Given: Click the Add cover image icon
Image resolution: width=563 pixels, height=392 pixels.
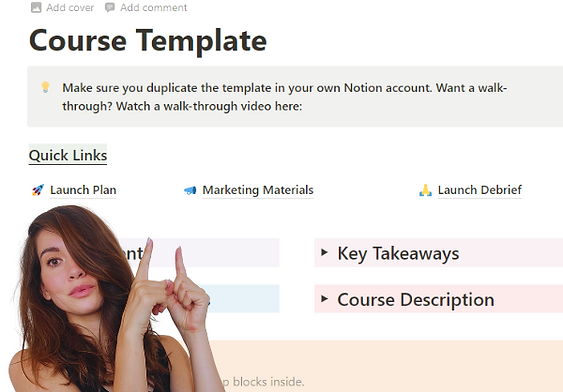Looking at the screenshot, I should (x=36, y=8).
